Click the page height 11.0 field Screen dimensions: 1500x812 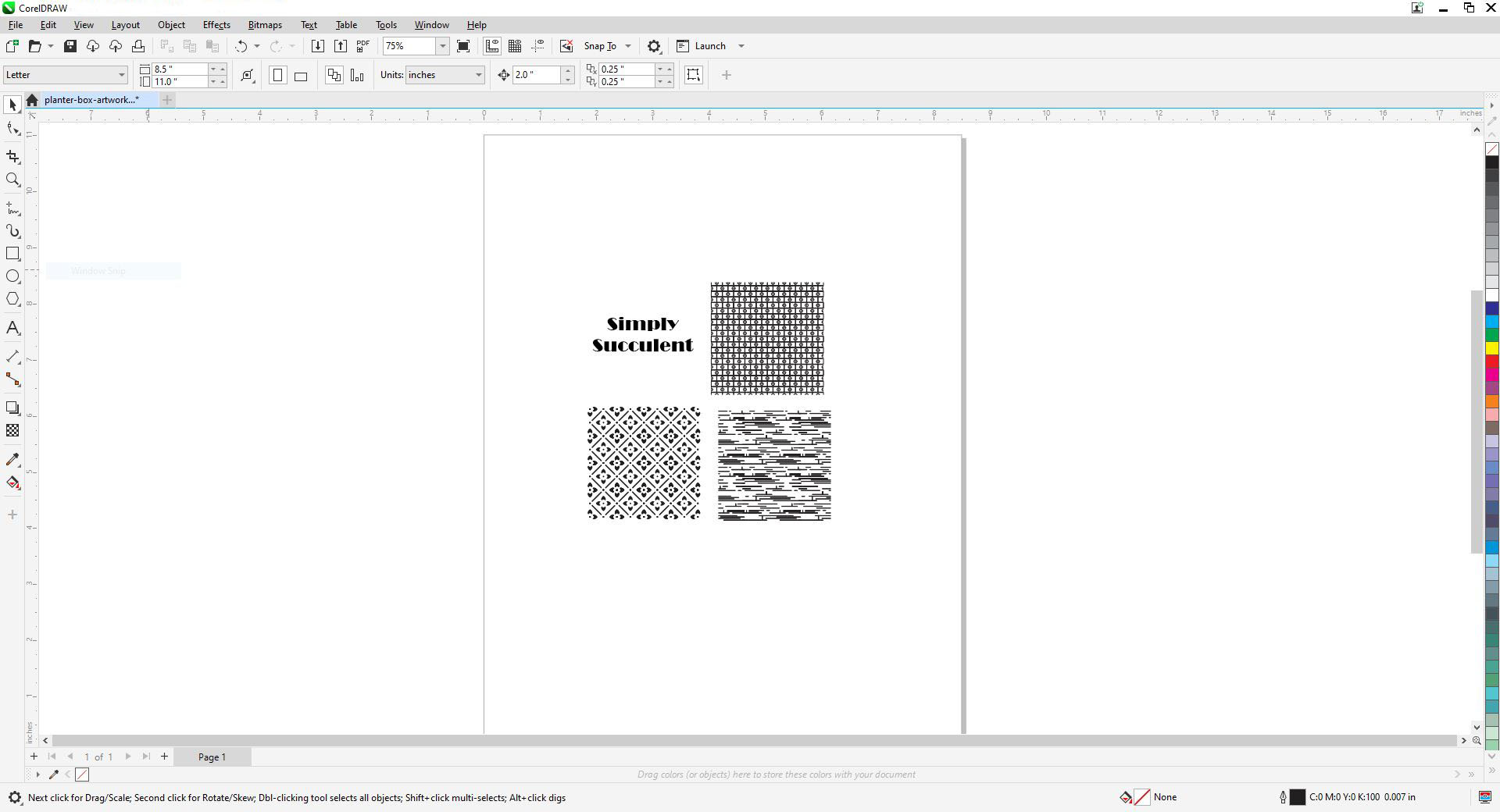(180, 82)
